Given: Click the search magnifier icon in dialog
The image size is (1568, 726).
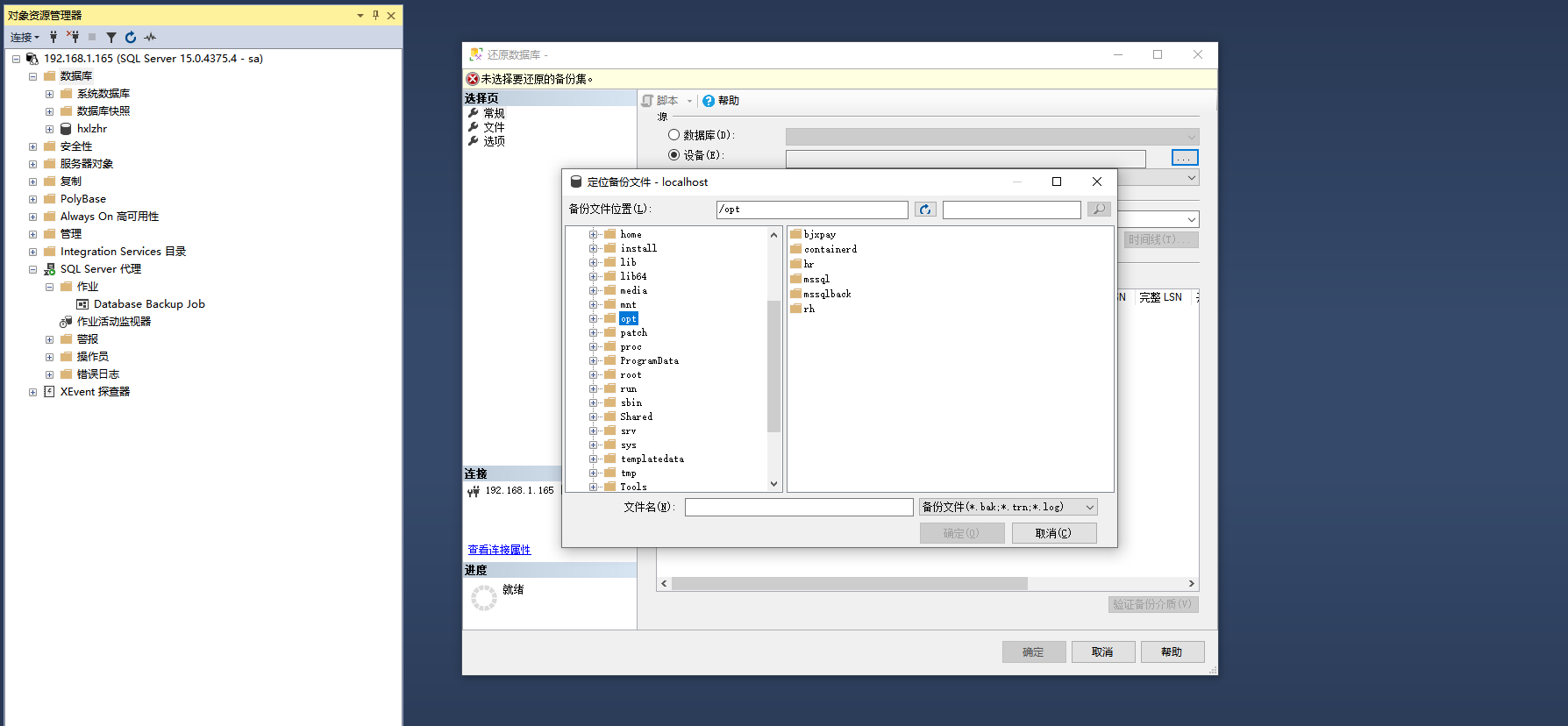Looking at the screenshot, I should pos(1098,210).
